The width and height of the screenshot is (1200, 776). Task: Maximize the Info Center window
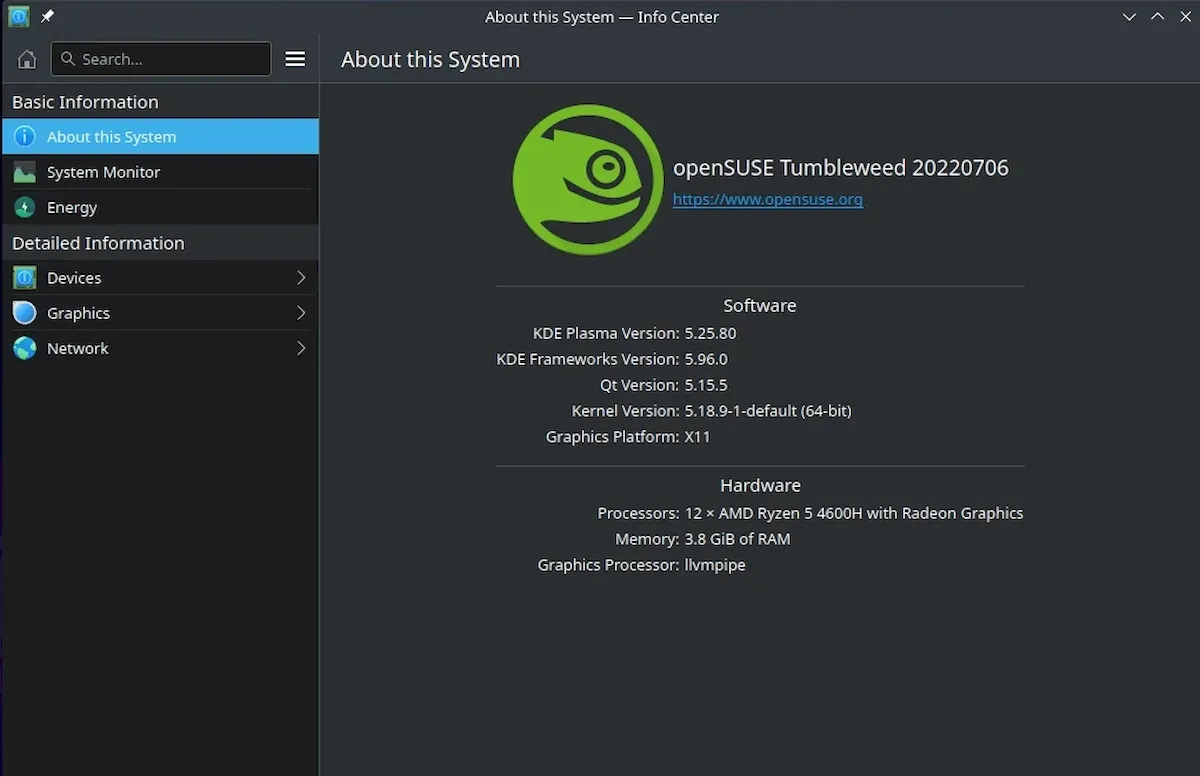coord(1157,16)
